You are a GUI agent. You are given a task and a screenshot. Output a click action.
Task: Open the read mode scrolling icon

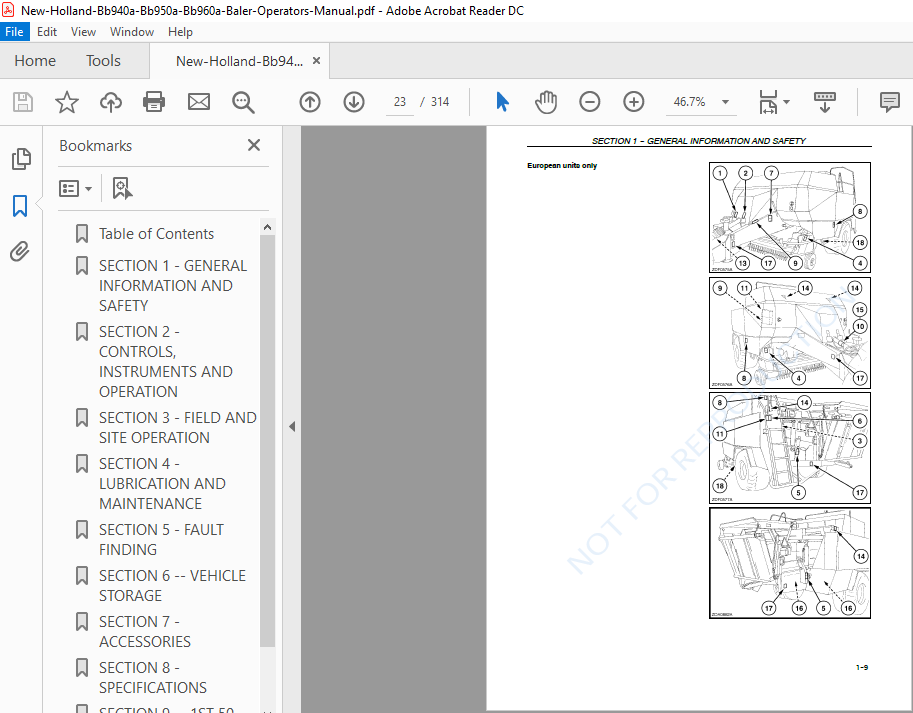point(824,102)
